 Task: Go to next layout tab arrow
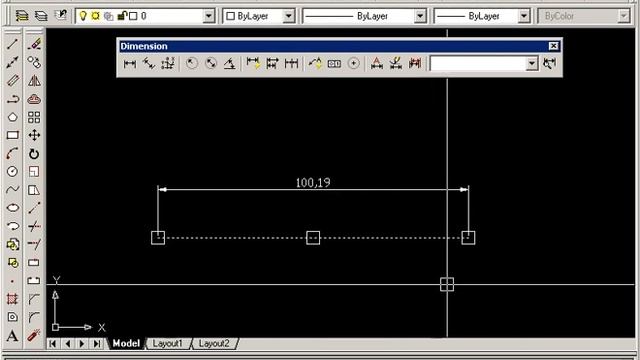pos(82,344)
